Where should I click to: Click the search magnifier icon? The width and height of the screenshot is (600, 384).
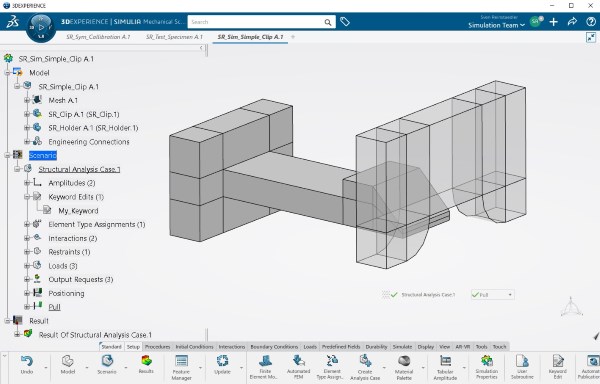click(328, 22)
